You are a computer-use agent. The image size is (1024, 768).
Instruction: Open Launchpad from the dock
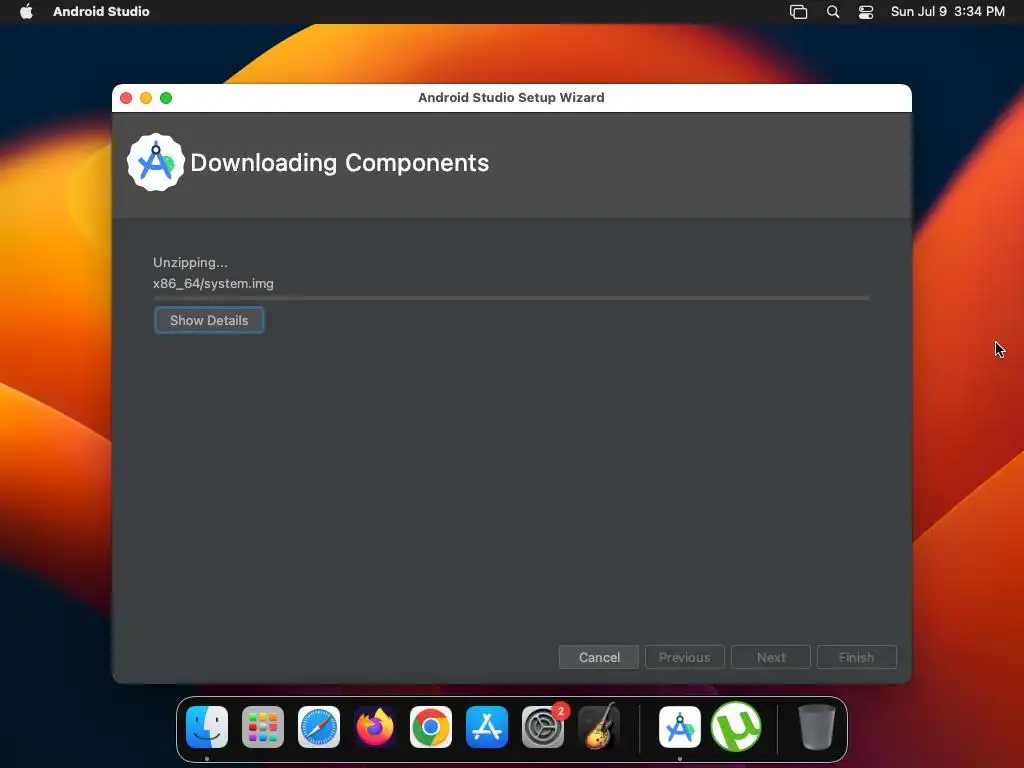pyautogui.click(x=263, y=727)
